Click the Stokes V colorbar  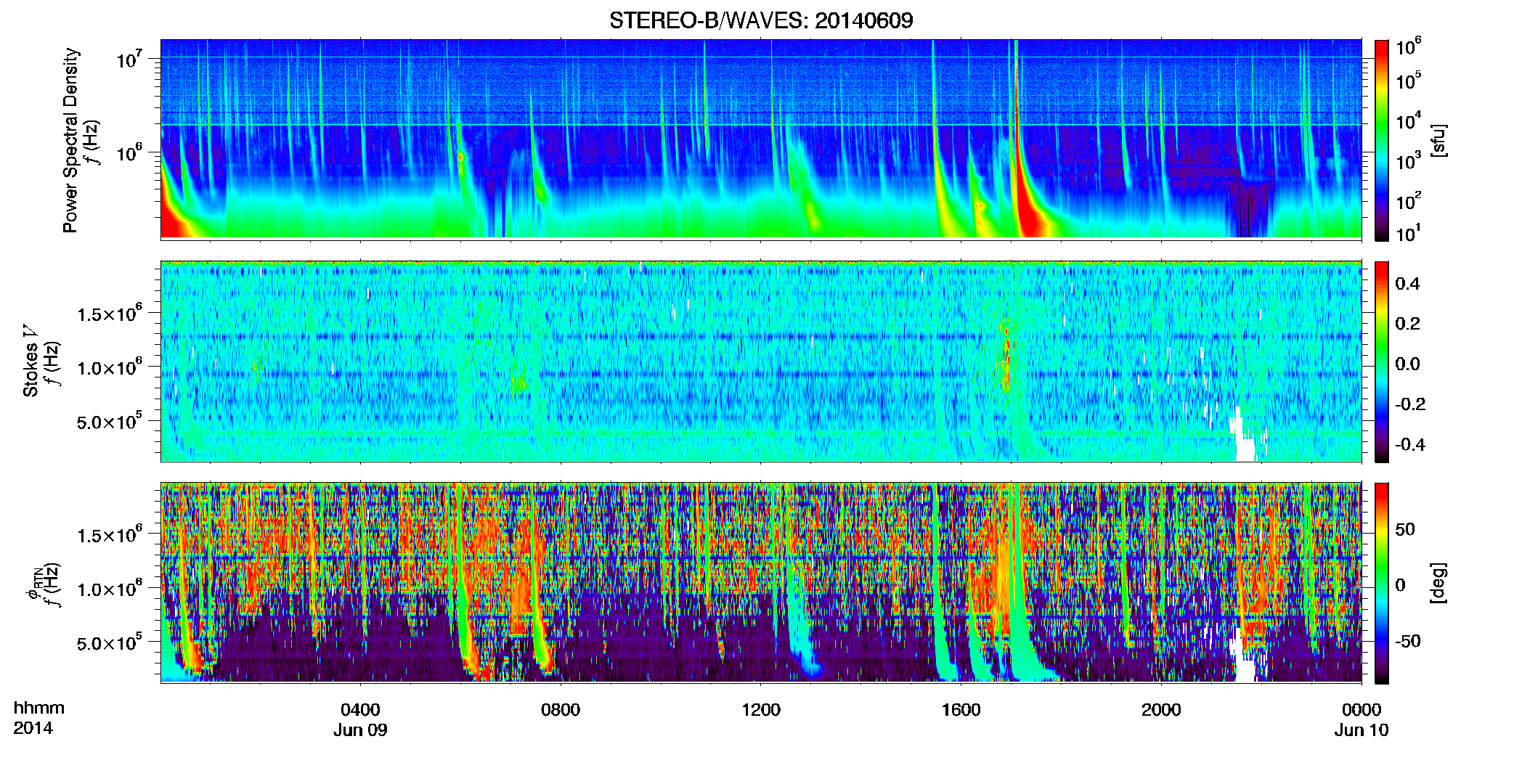1382,362
